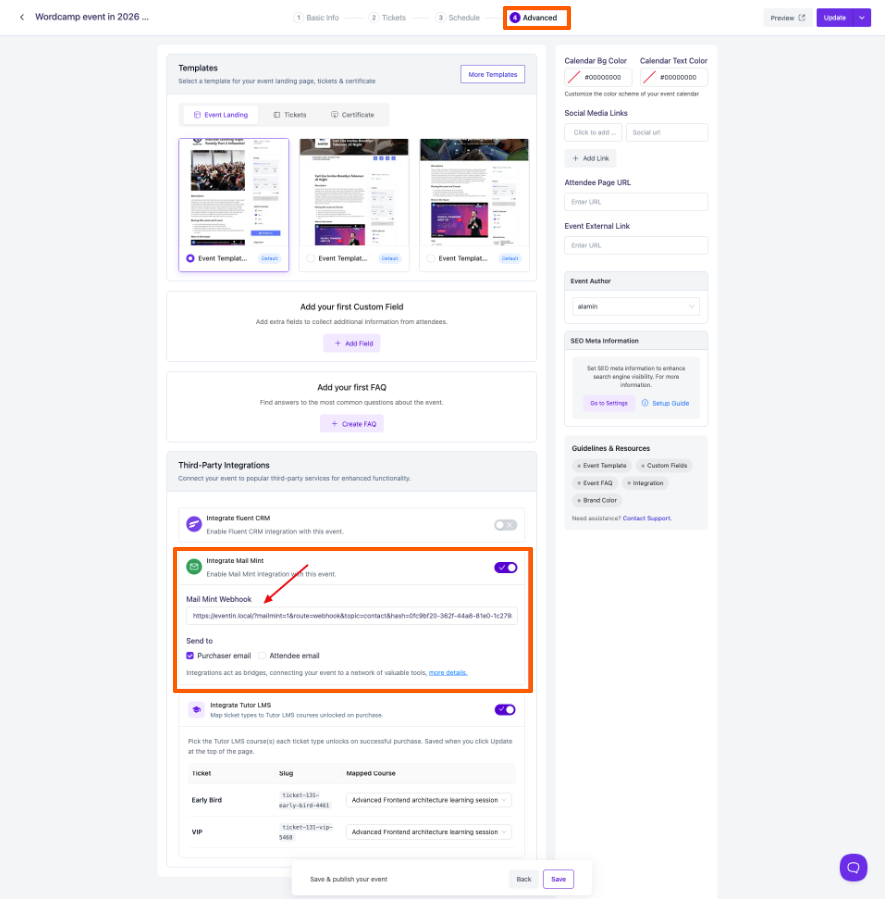885x899 pixels.
Task: Click the Preview external link icon
Action: [802, 18]
